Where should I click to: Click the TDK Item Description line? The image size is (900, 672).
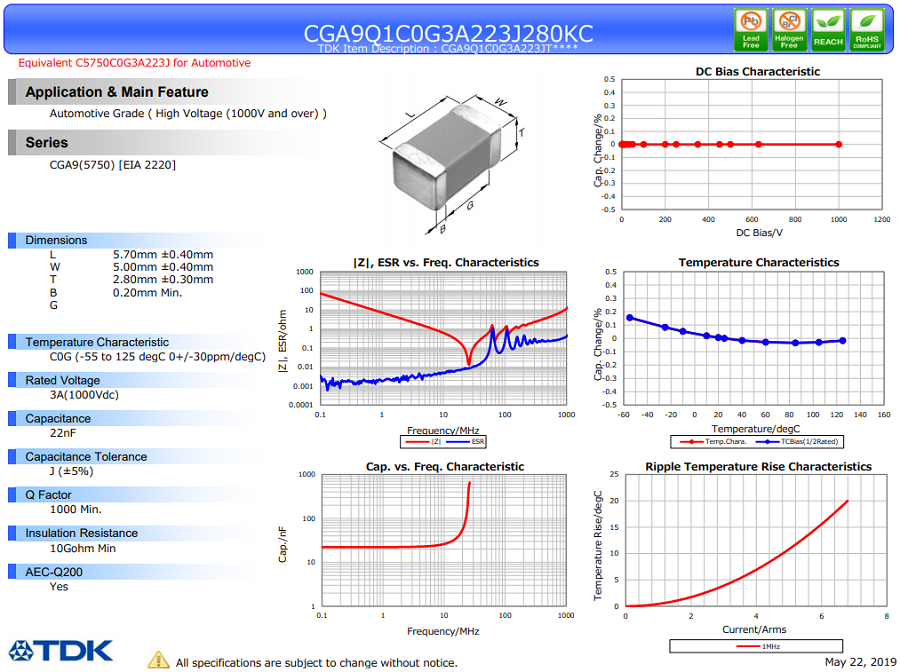(448, 49)
